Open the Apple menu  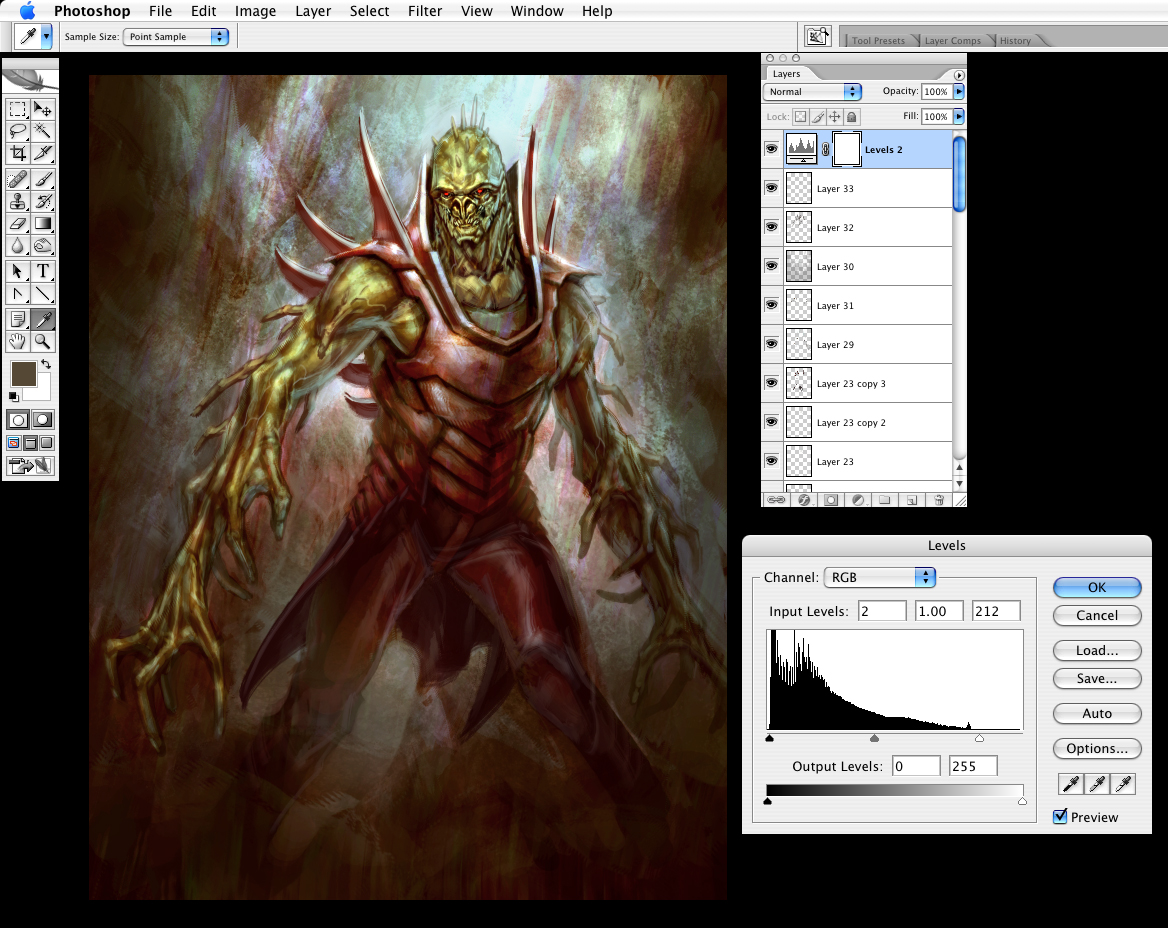[x=28, y=10]
